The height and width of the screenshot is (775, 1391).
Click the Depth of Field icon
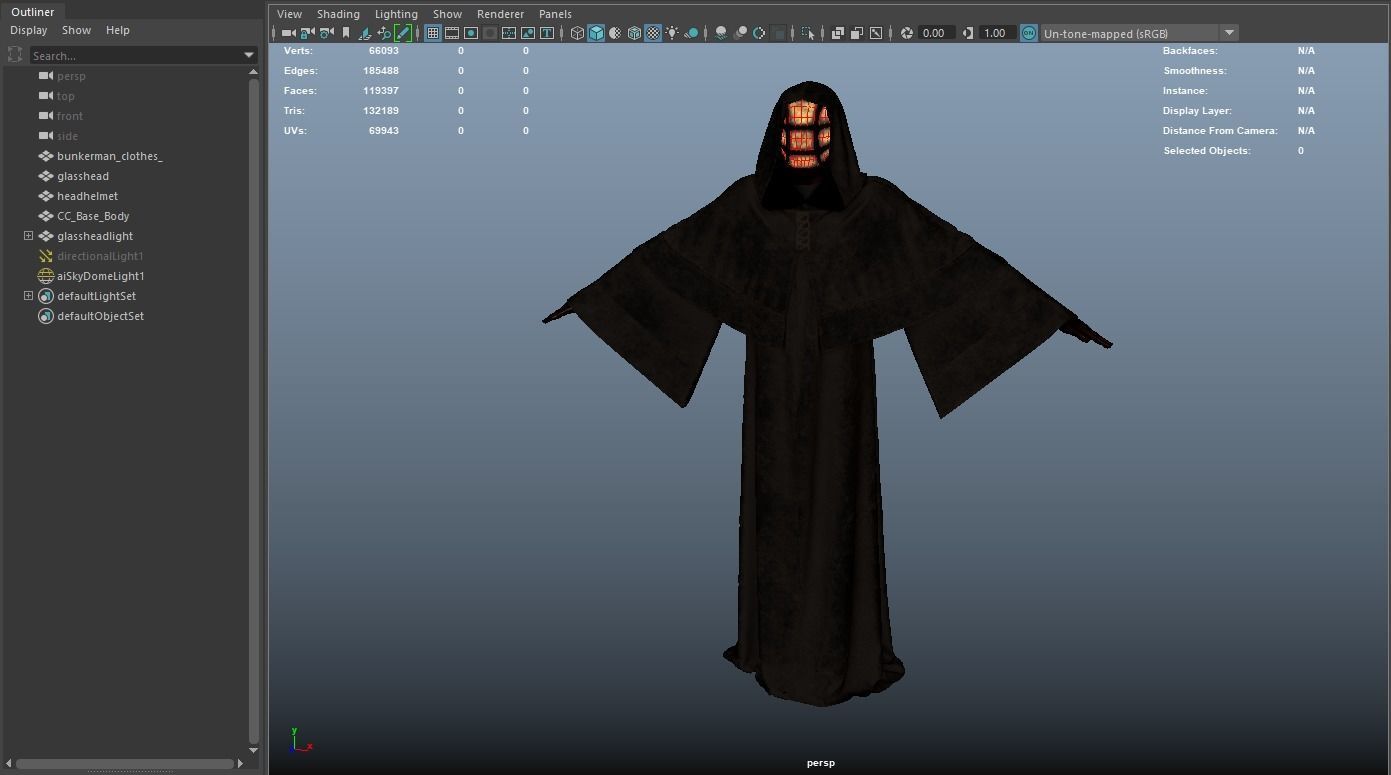pos(778,33)
